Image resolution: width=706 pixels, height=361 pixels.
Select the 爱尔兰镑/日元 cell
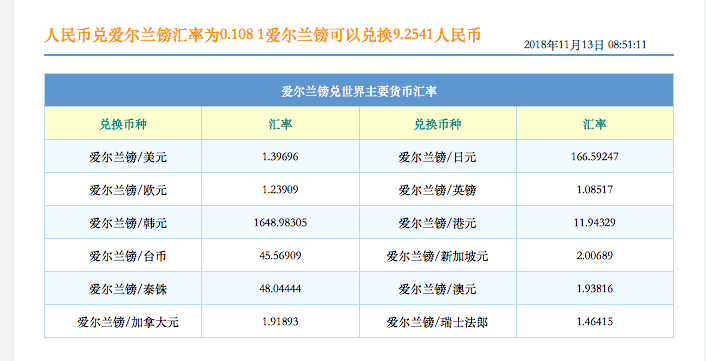click(438, 157)
